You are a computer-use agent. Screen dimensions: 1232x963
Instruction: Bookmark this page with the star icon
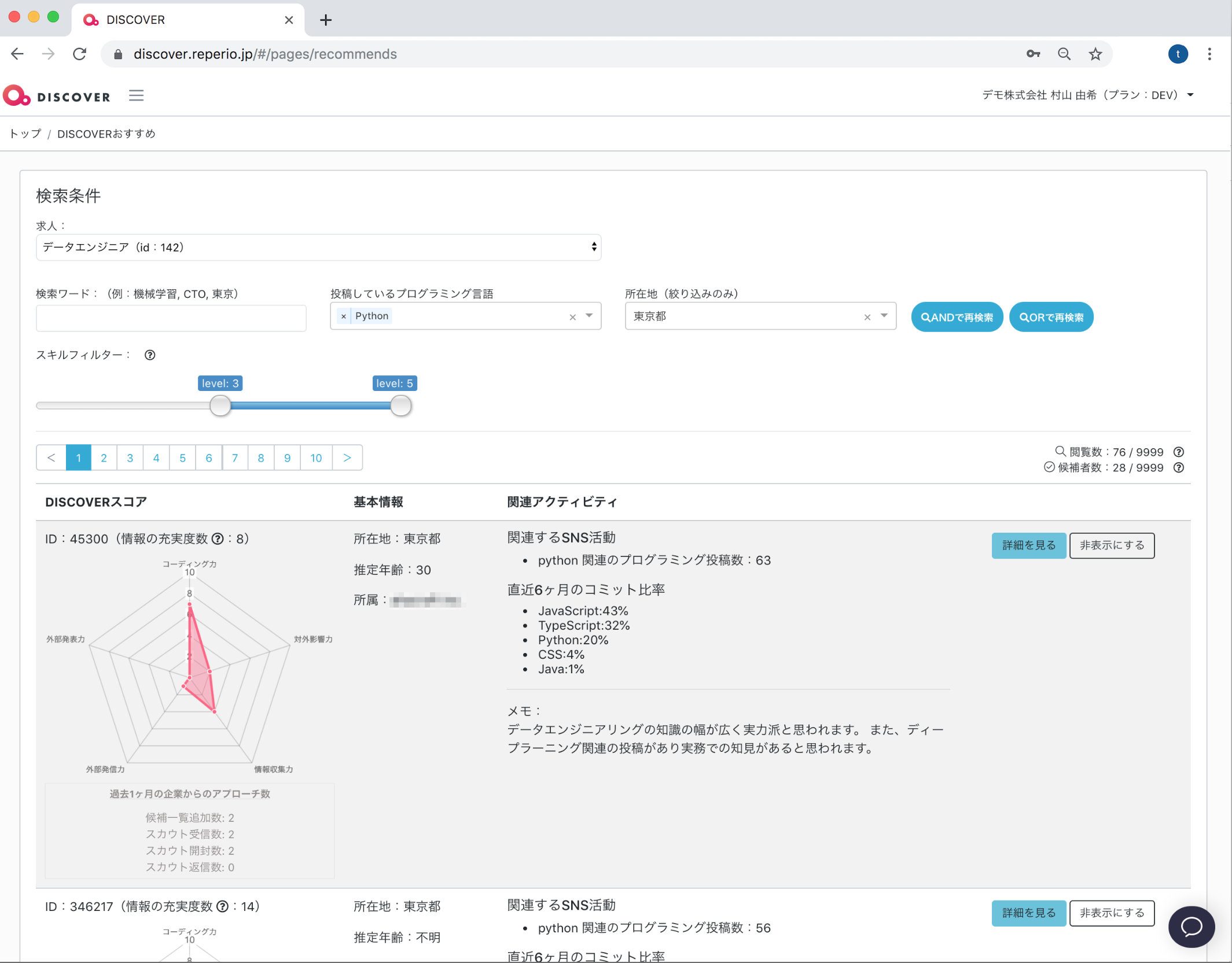(x=1095, y=54)
